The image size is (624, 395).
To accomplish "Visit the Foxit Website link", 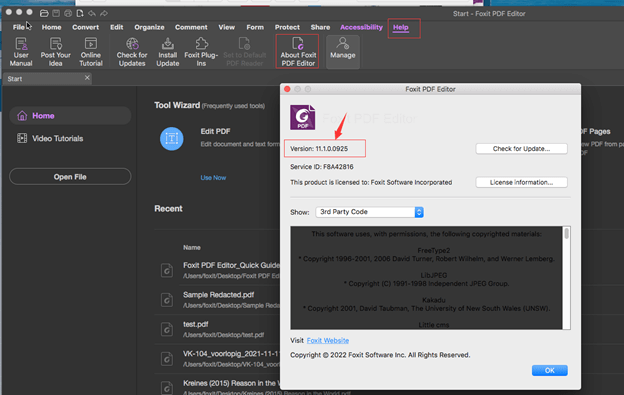I will [328, 341].
